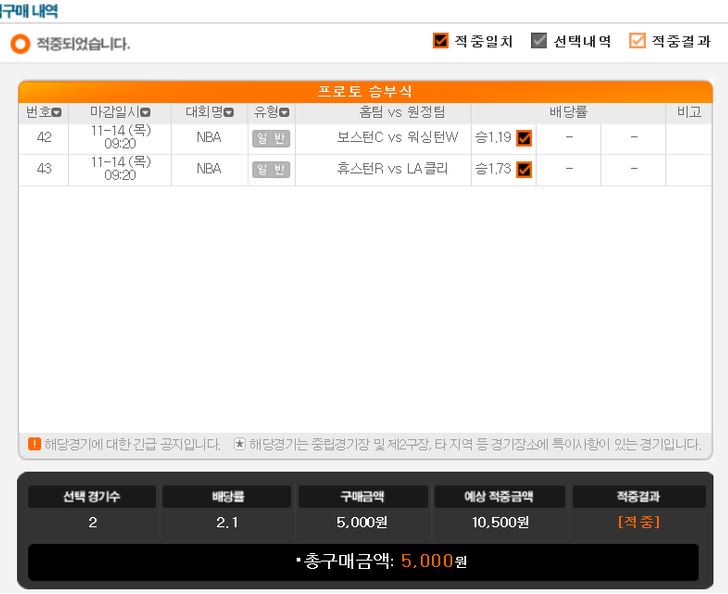Sort by 번호 column arrow

coord(57,112)
